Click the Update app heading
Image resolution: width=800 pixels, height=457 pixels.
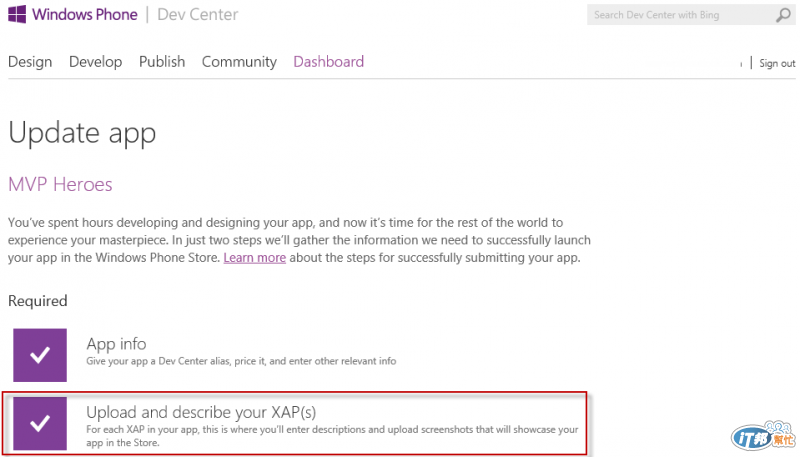(x=82, y=133)
